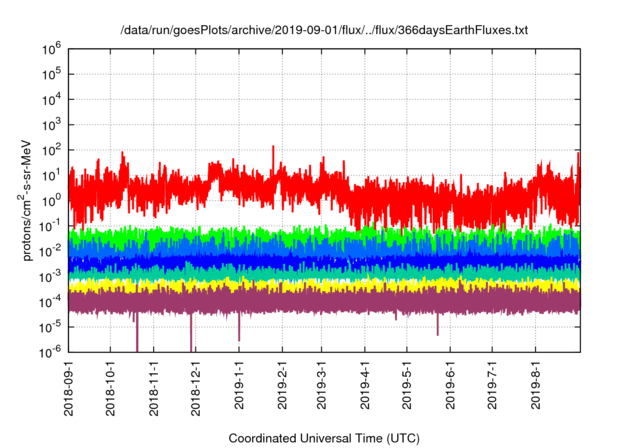Select the y-axis label protons/cm²-s-sr-MeV
The height and width of the screenshot is (448, 640).
(x=27, y=200)
